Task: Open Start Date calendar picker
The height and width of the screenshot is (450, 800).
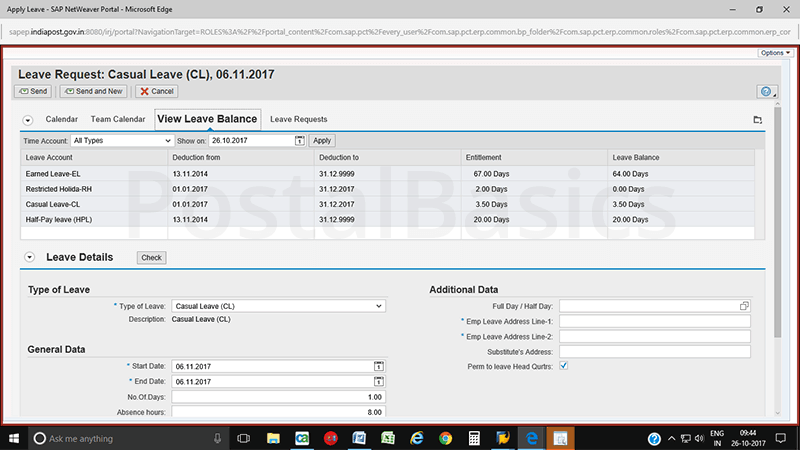Action: (379, 367)
